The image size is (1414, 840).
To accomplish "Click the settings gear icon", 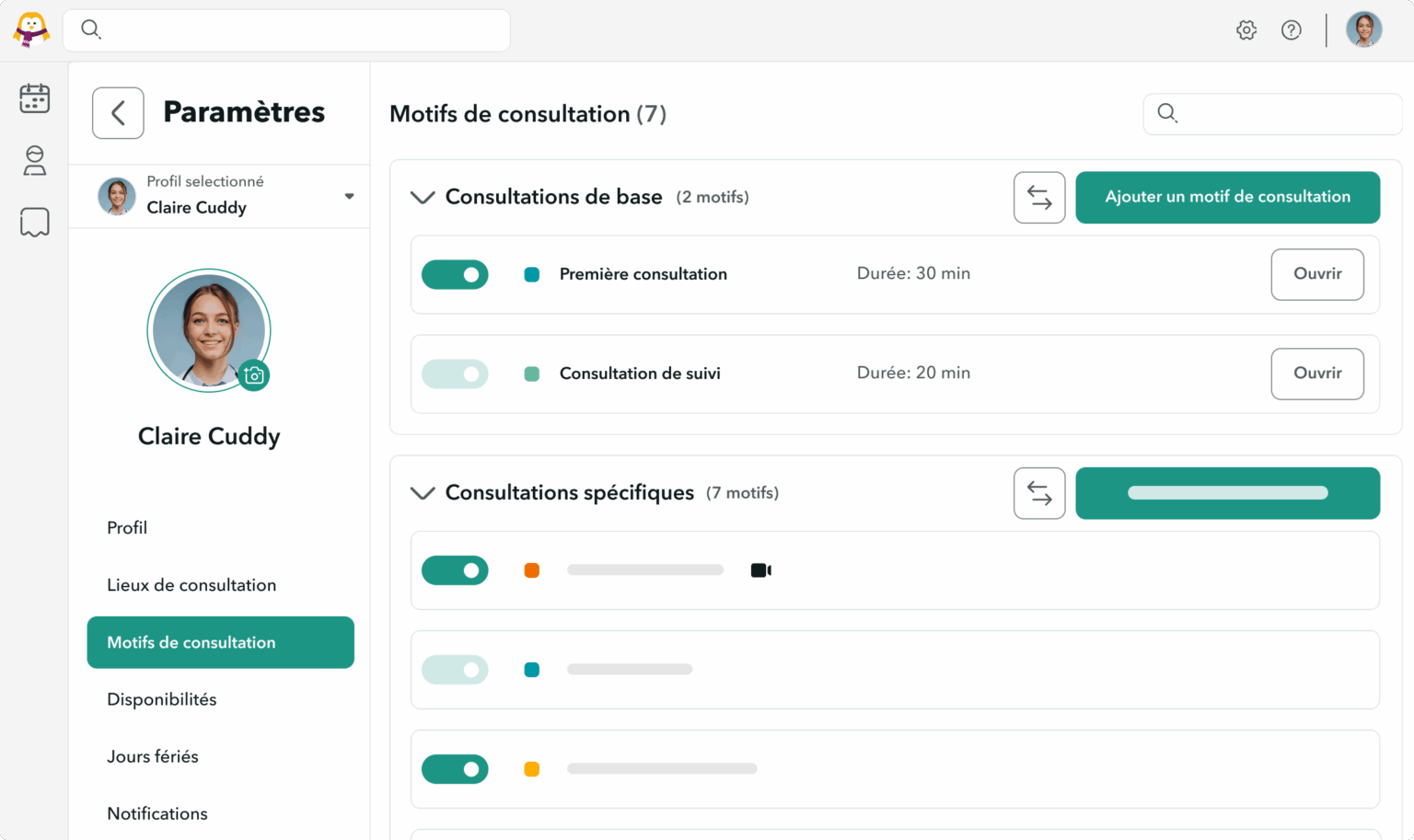I will pyautogui.click(x=1246, y=30).
